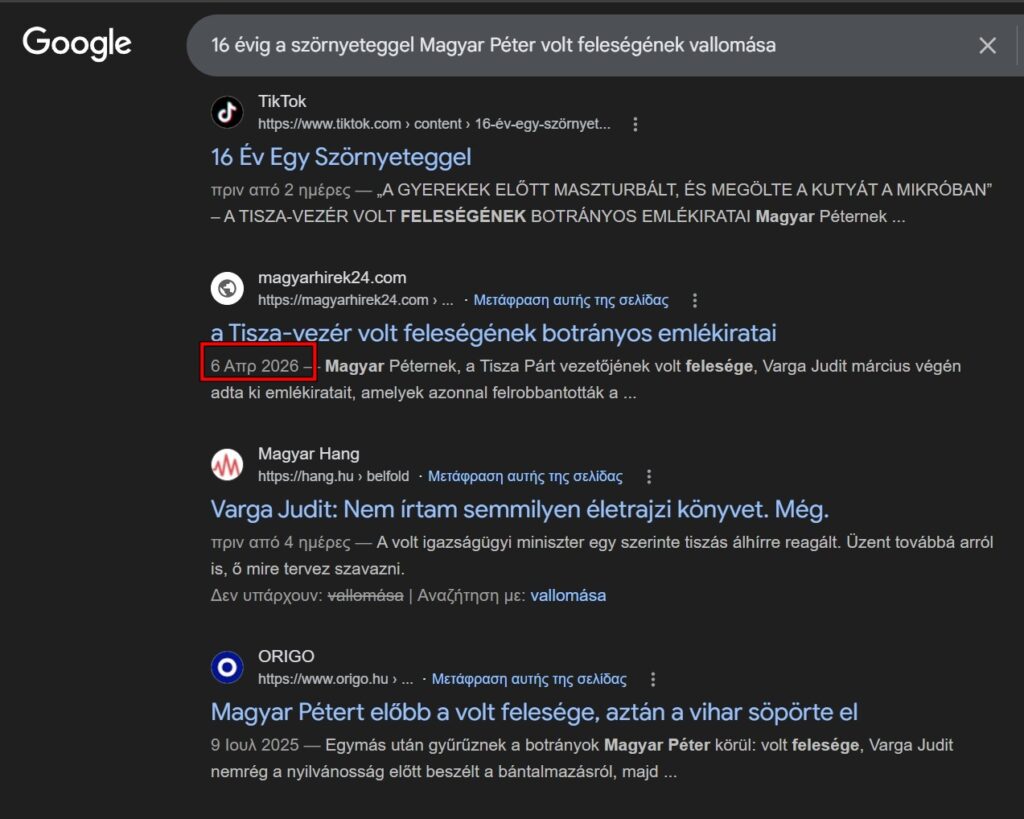The image size is (1024, 819).
Task: Search with the required term "vallomása"
Action: (x=568, y=595)
